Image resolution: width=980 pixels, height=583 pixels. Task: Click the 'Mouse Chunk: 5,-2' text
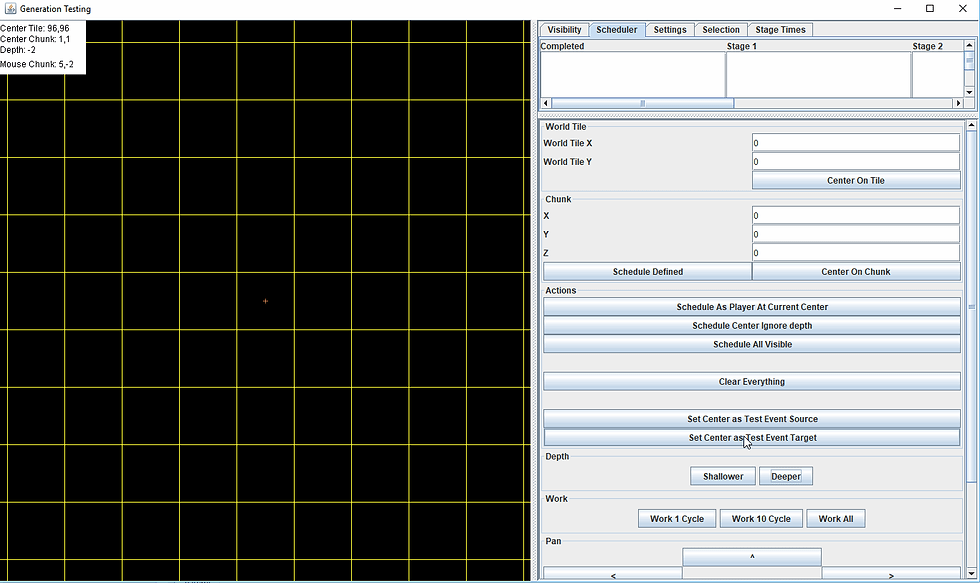click(37, 64)
